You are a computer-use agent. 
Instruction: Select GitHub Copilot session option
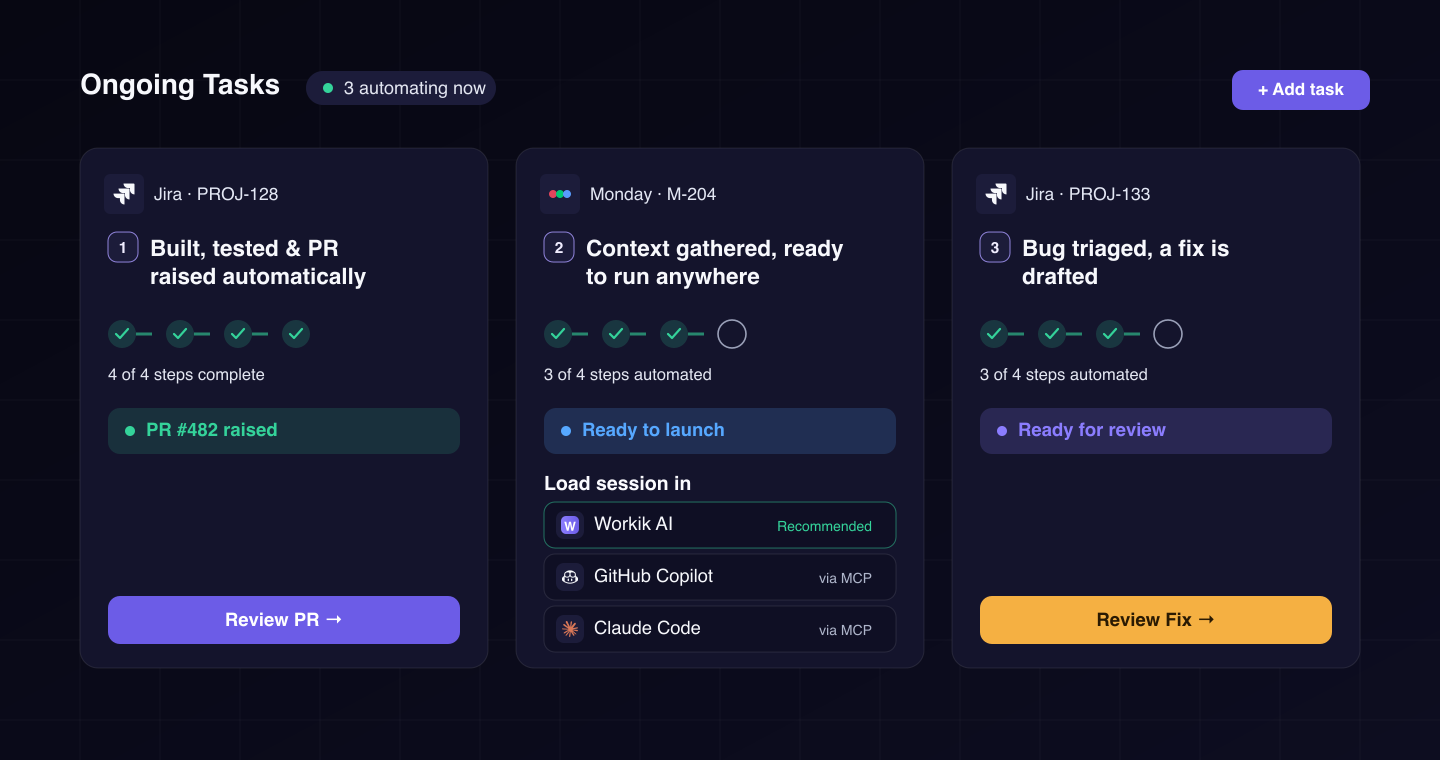click(x=720, y=577)
